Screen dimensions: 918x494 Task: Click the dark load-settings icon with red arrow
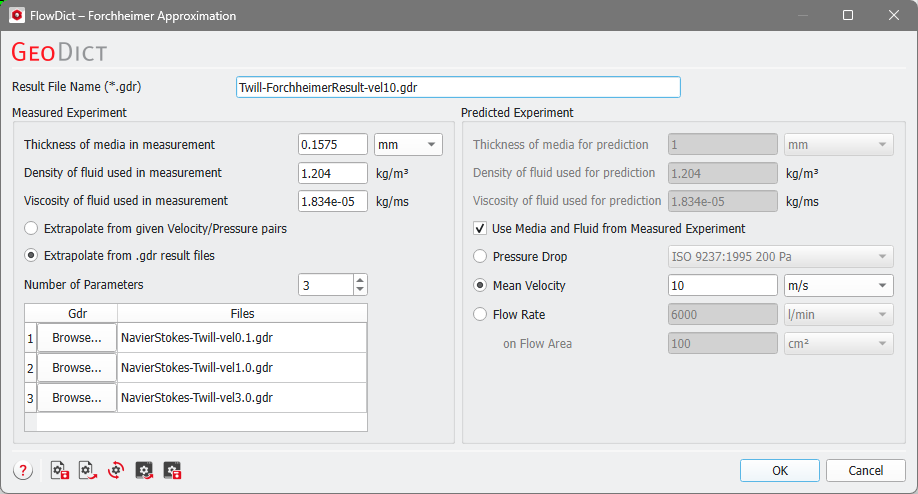click(144, 470)
